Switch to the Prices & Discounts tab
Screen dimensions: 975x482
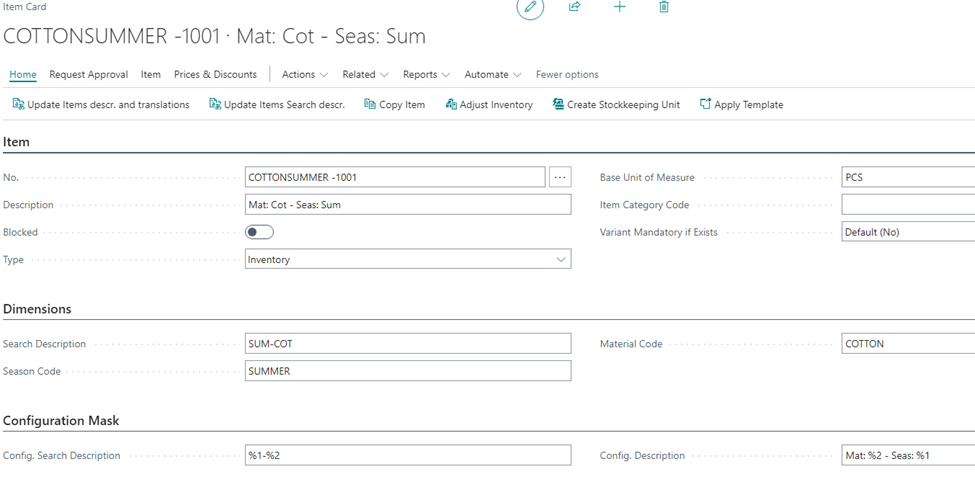[215, 75]
